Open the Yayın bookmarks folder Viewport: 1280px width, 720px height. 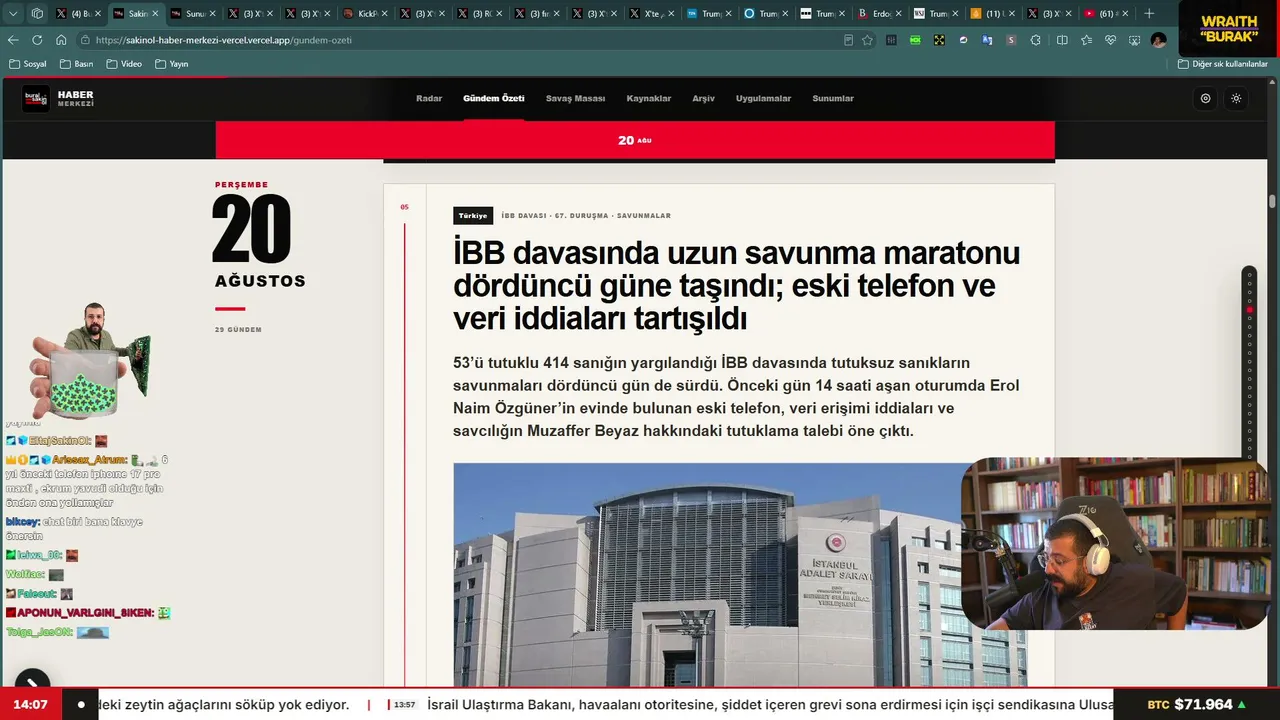tap(171, 64)
